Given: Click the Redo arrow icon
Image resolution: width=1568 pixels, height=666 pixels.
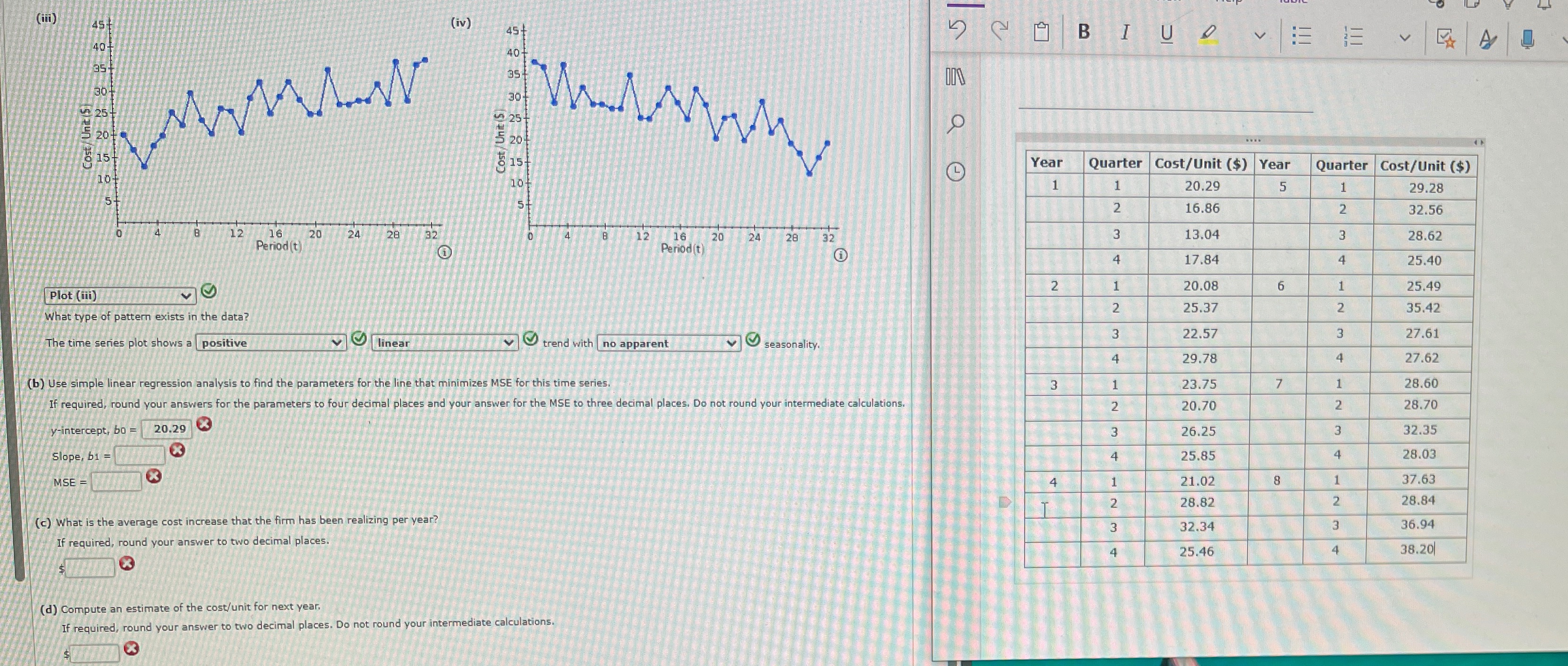Looking at the screenshot, I should [x=1000, y=30].
